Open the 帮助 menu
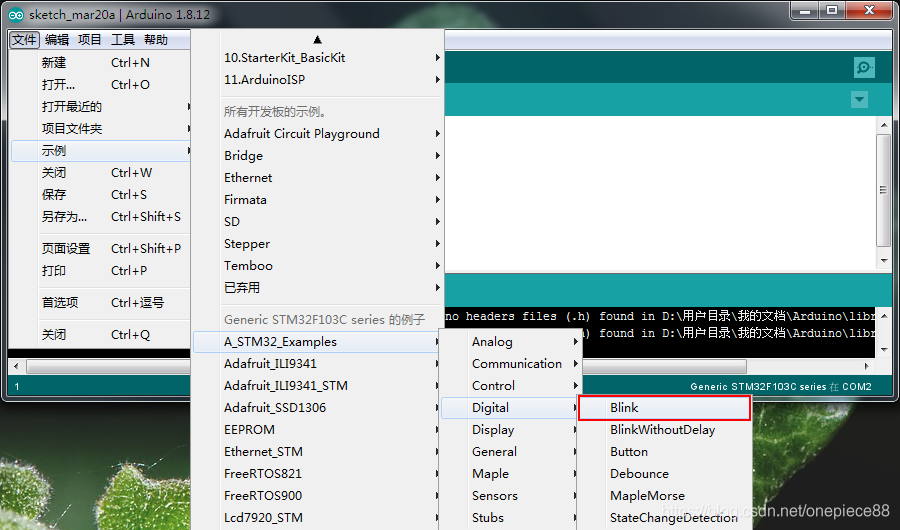900x530 pixels. tap(156, 40)
